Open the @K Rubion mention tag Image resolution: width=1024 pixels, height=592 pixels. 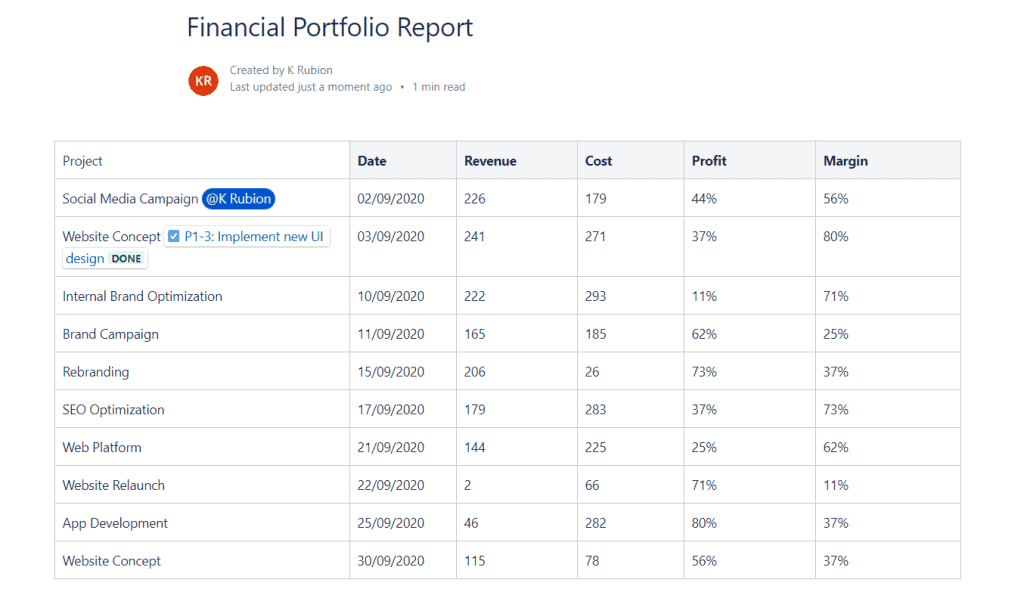[238, 199]
